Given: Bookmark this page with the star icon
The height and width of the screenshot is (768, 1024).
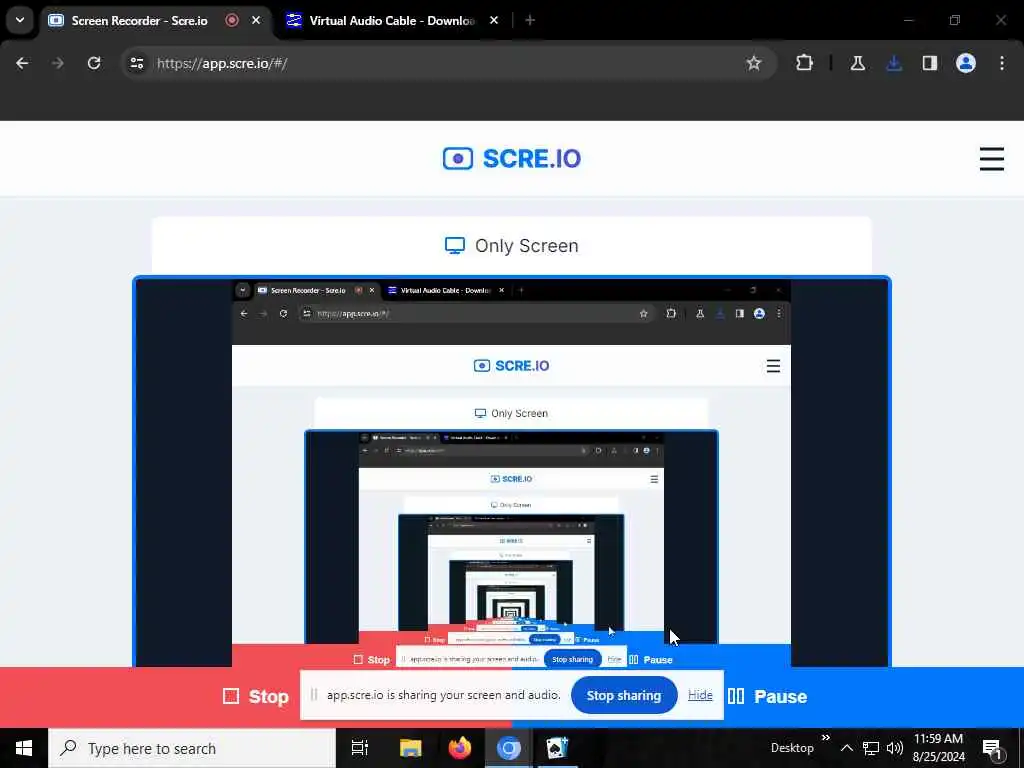Looking at the screenshot, I should click(754, 63).
